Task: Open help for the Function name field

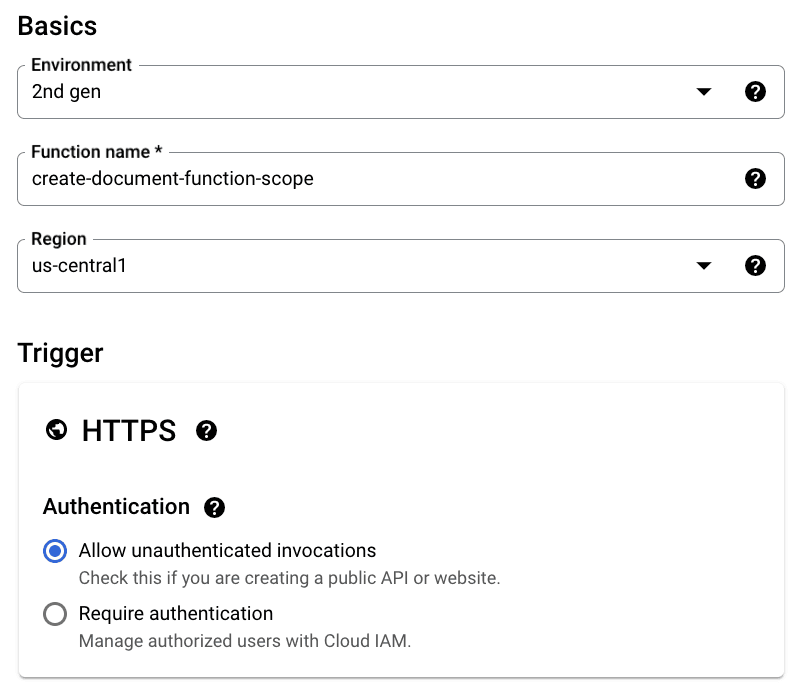Action: coord(756,179)
